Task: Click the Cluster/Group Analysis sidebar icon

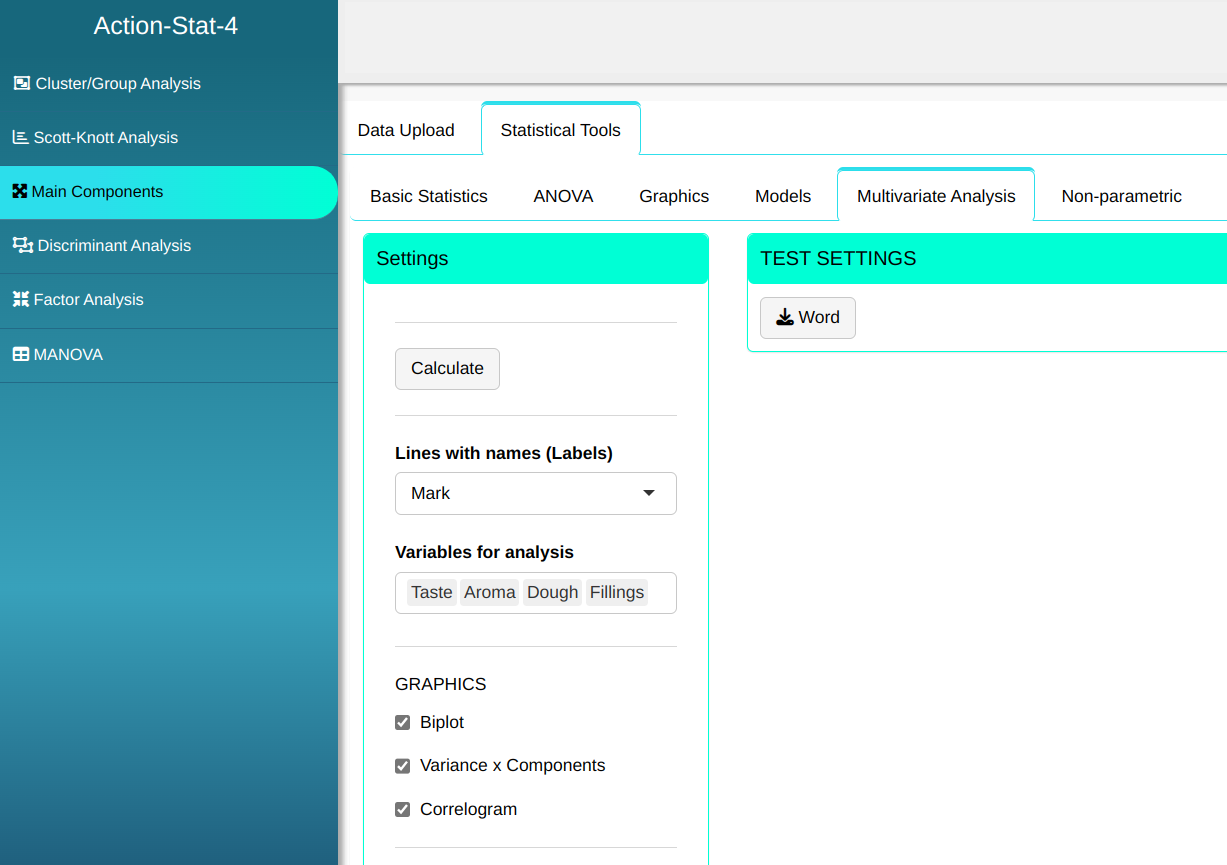Action: click(x=21, y=84)
